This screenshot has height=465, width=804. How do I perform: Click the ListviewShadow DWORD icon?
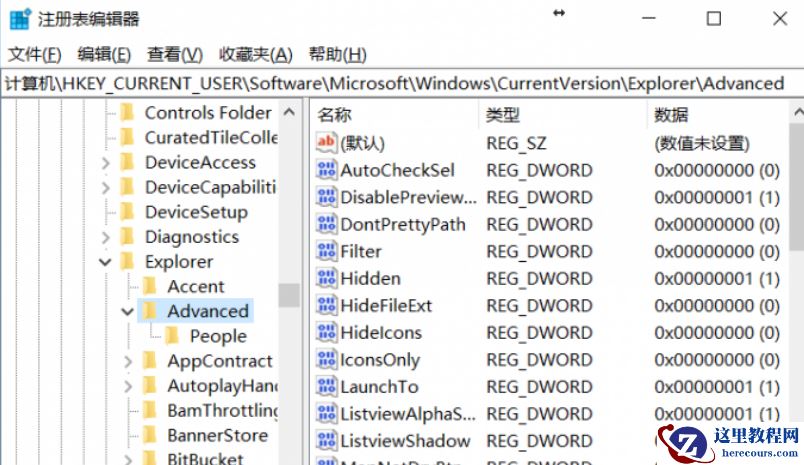point(326,441)
